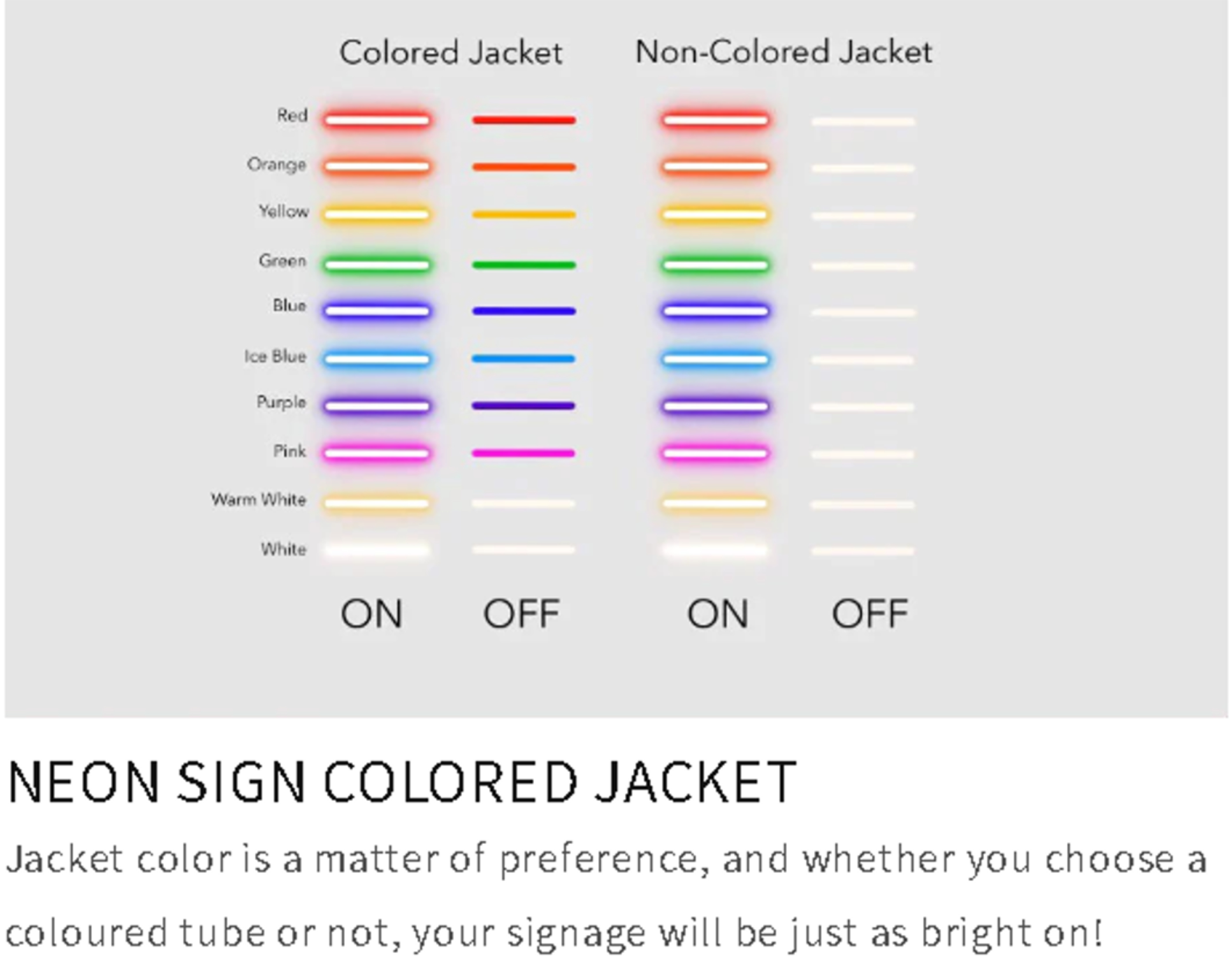Screen dimensions: 1232x977
Task: Pick the yellow Non-Colored Jacket ON swatch
Action: 716,215
